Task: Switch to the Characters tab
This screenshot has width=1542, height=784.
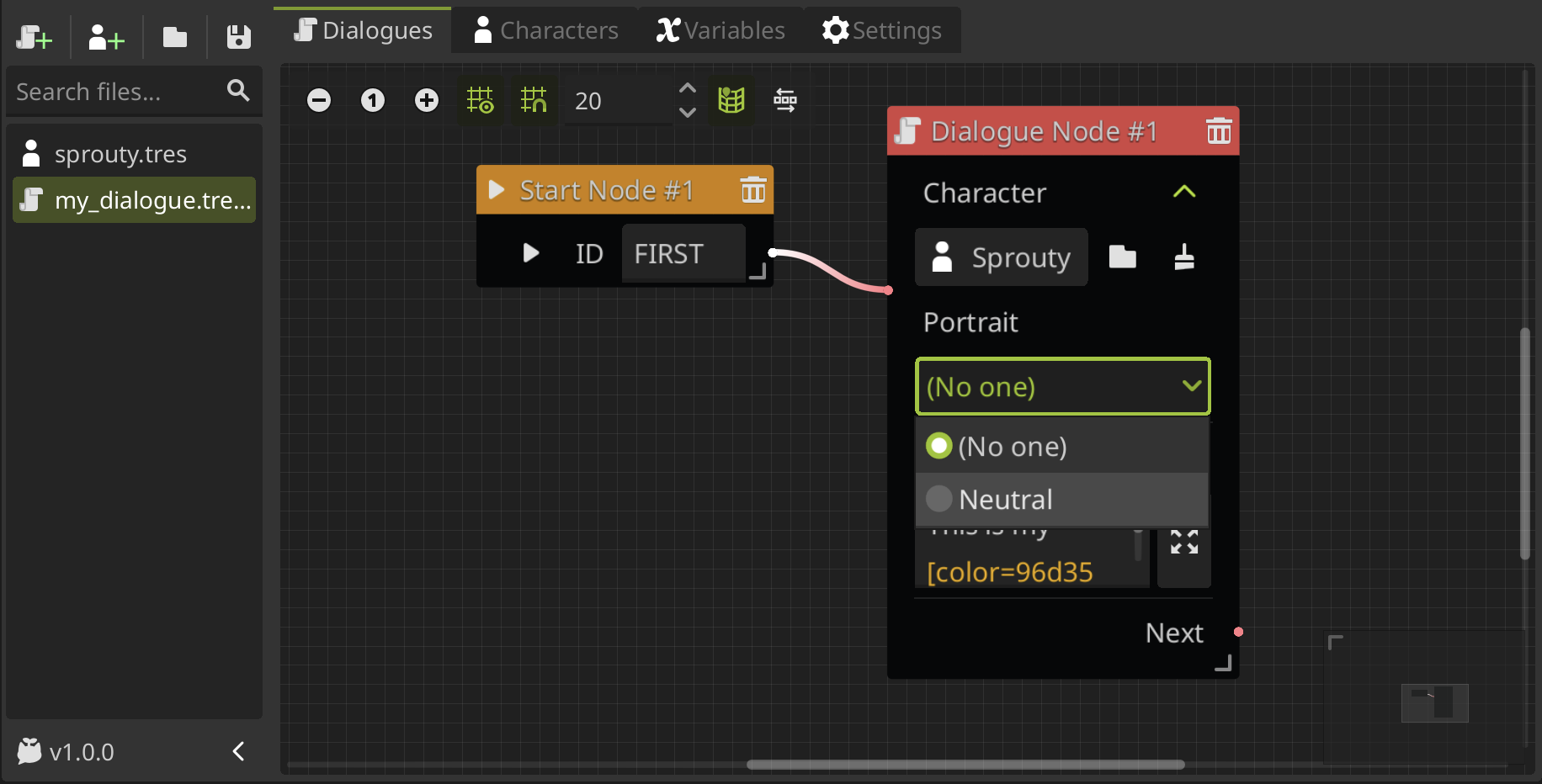Action: (x=545, y=29)
